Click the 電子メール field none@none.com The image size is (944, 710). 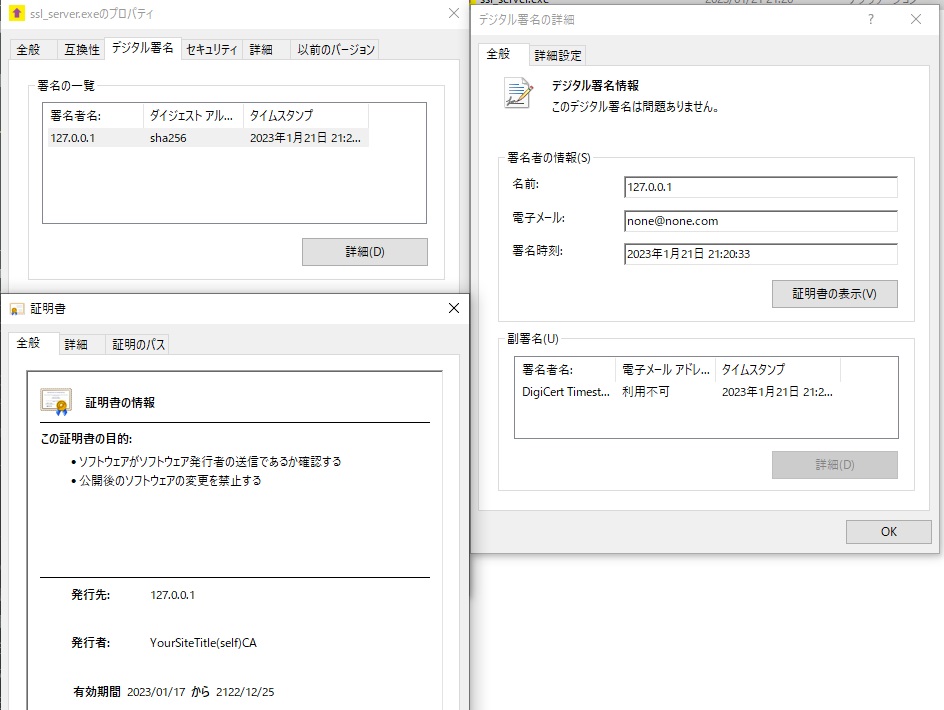761,221
